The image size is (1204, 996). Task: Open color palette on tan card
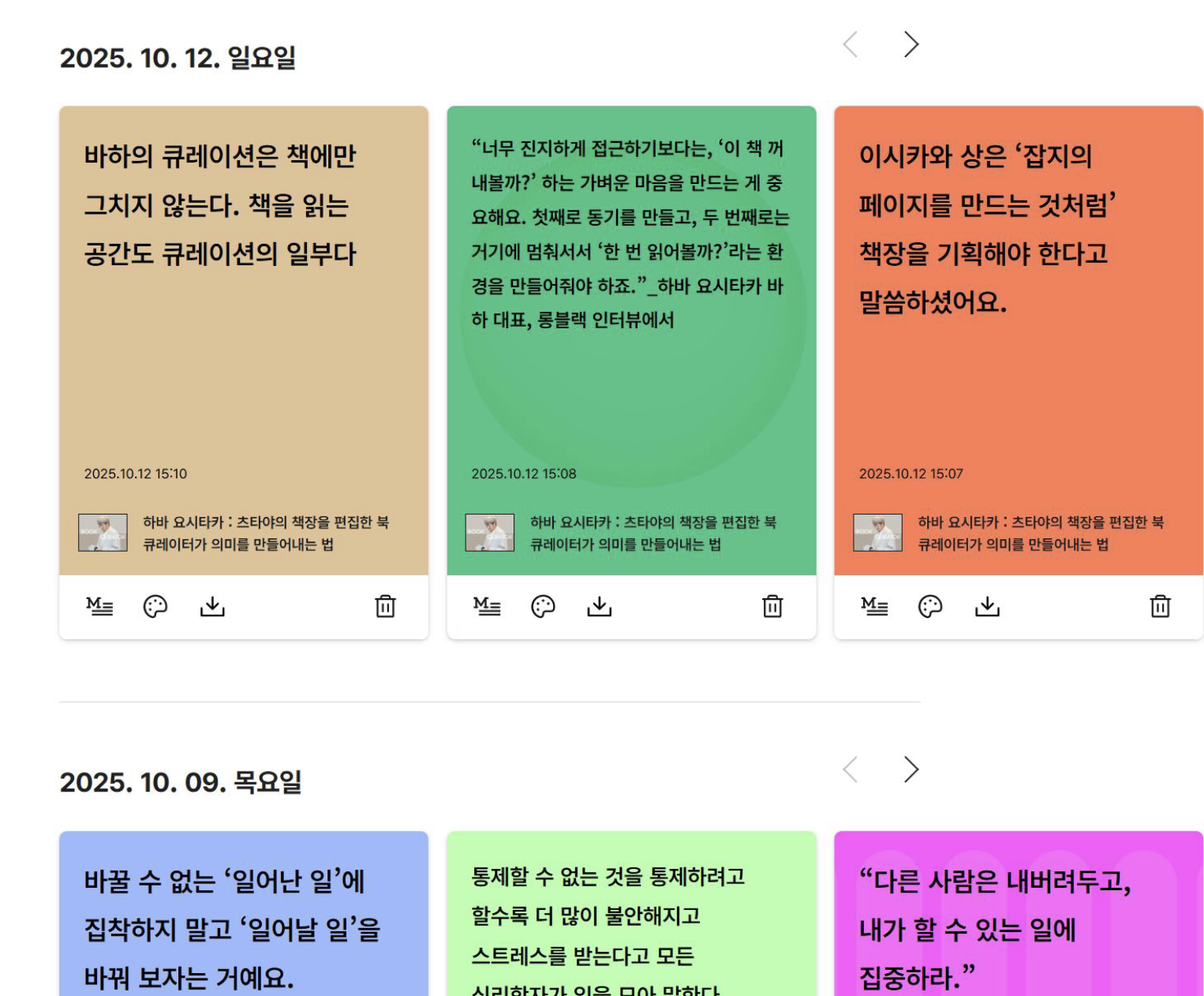155,606
